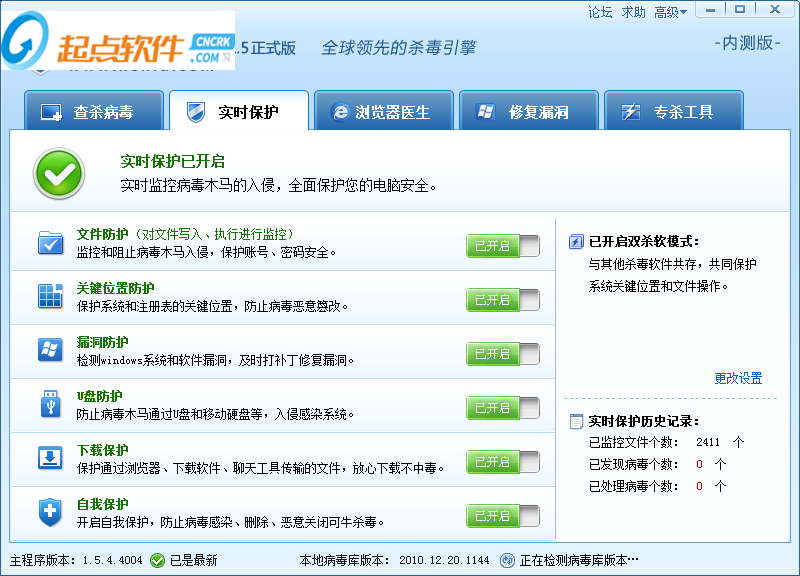
Task: Click the 文件防护 folder checkmark icon
Action: (51, 243)
